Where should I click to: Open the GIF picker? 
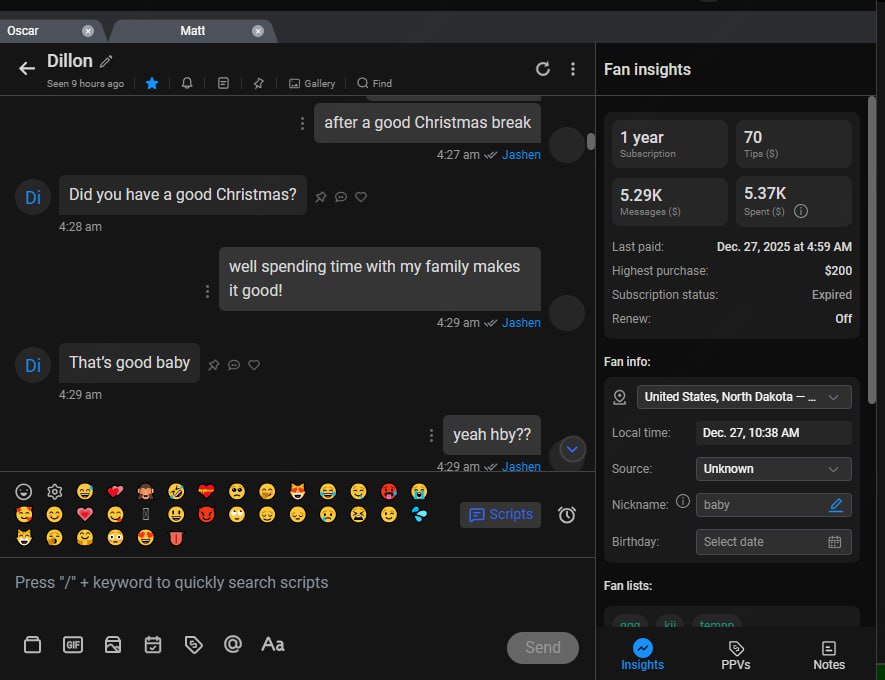tap(73, 644)
